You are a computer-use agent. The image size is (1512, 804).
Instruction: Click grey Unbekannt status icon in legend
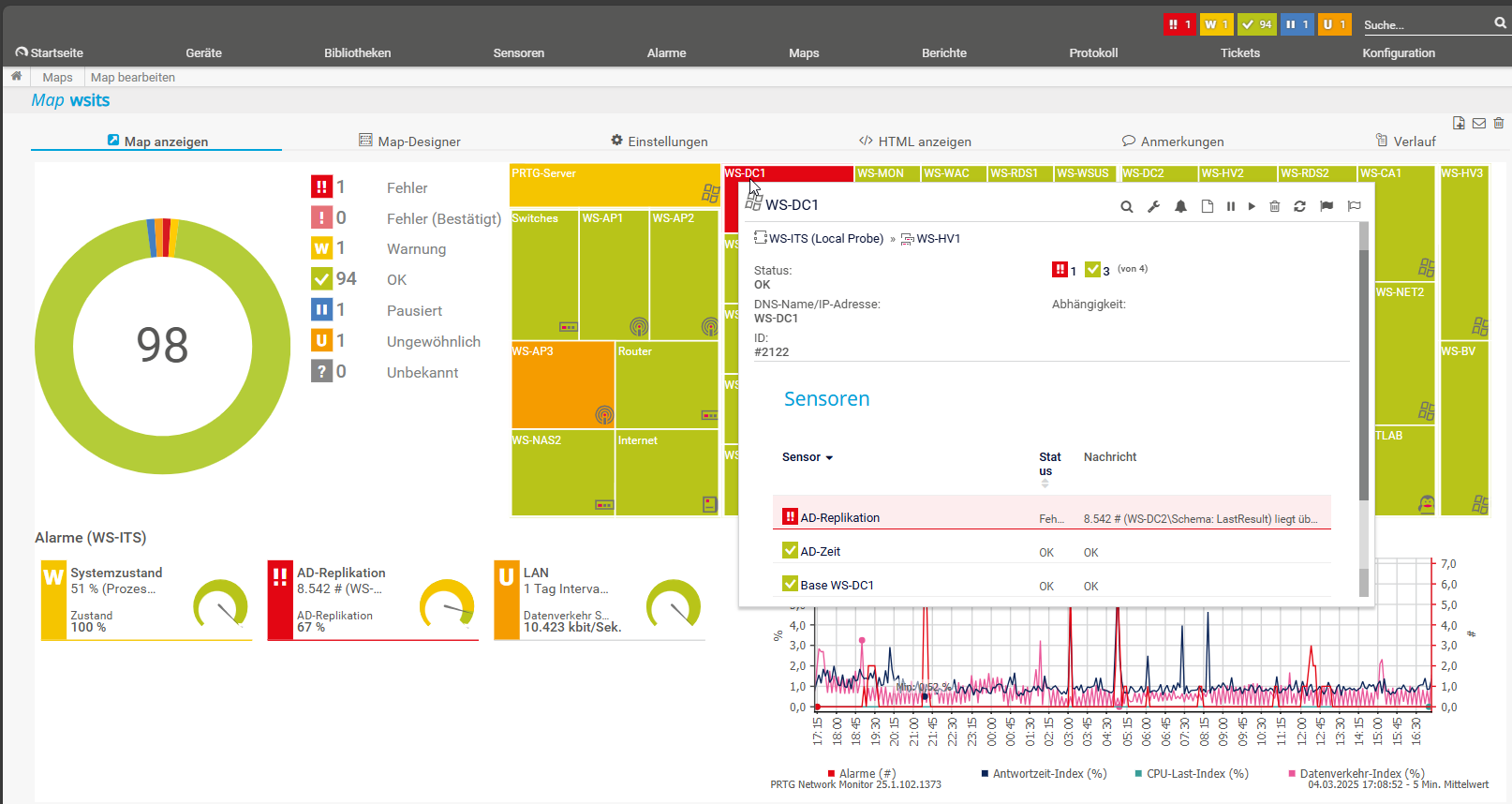pyautogui.click(x=322, y=372)
